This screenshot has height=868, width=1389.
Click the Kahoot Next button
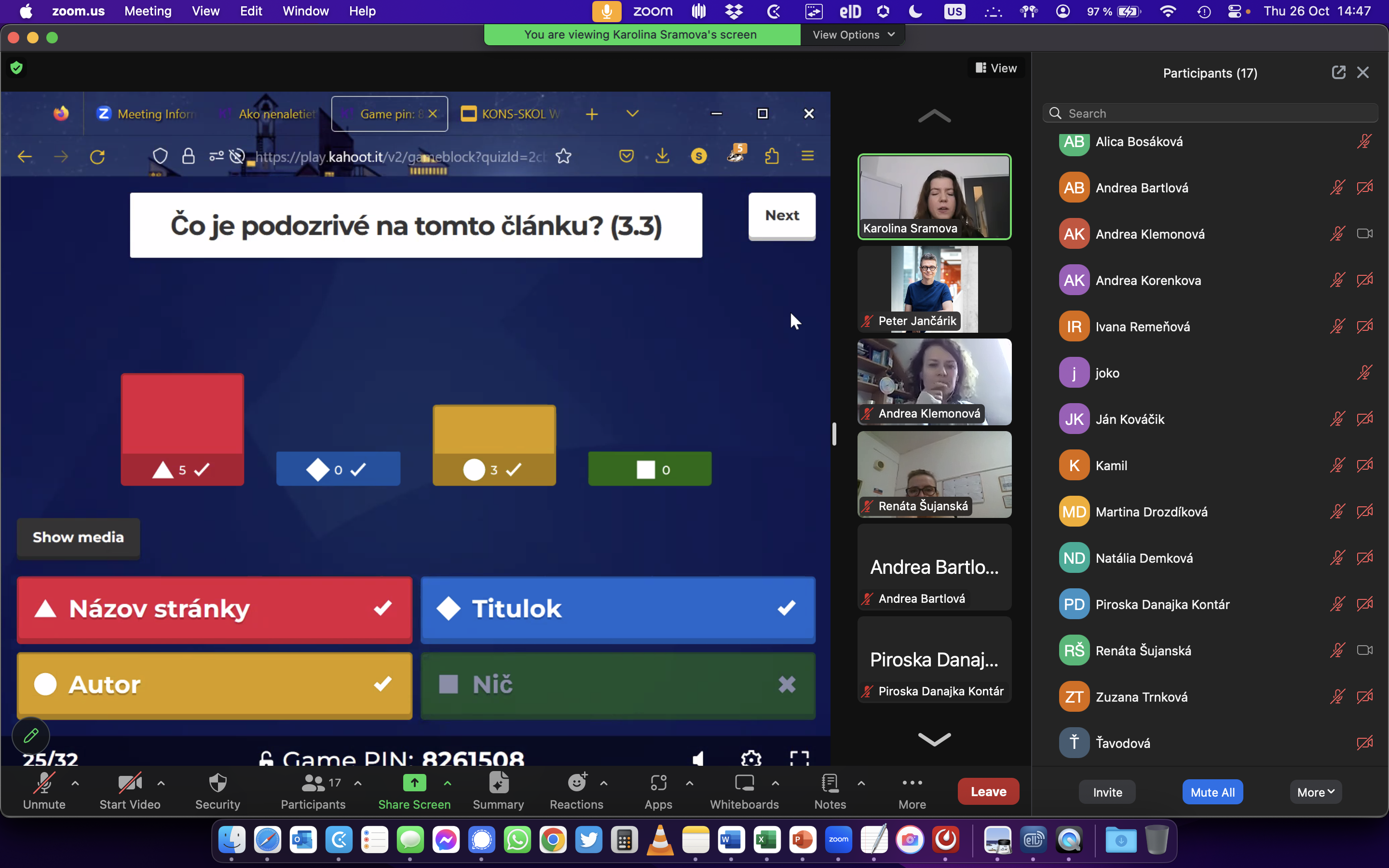click(x=782, y=216)
